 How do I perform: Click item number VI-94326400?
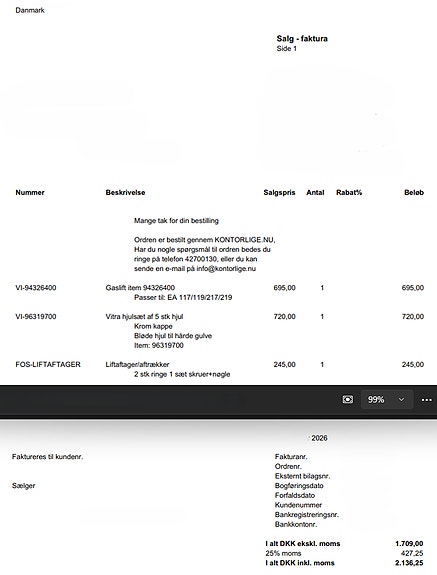[x=36, y=288]
